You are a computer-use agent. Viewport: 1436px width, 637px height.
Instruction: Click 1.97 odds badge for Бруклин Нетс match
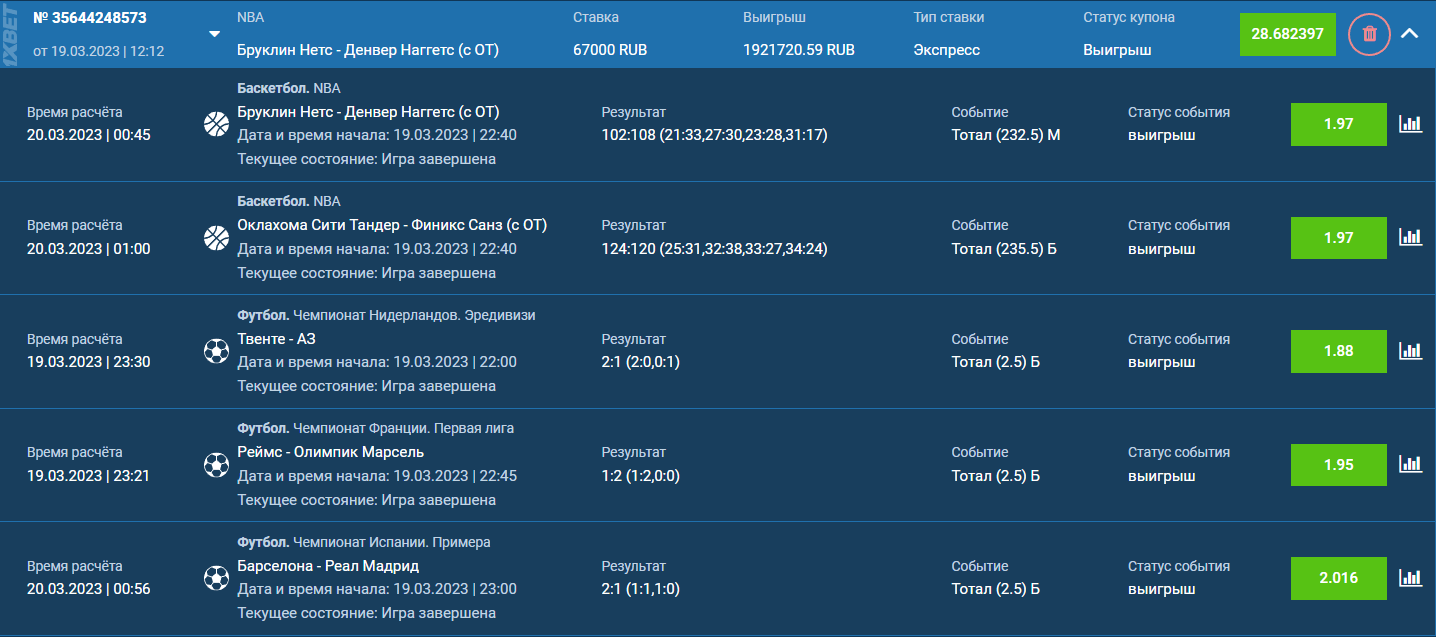coord(1339,124)
